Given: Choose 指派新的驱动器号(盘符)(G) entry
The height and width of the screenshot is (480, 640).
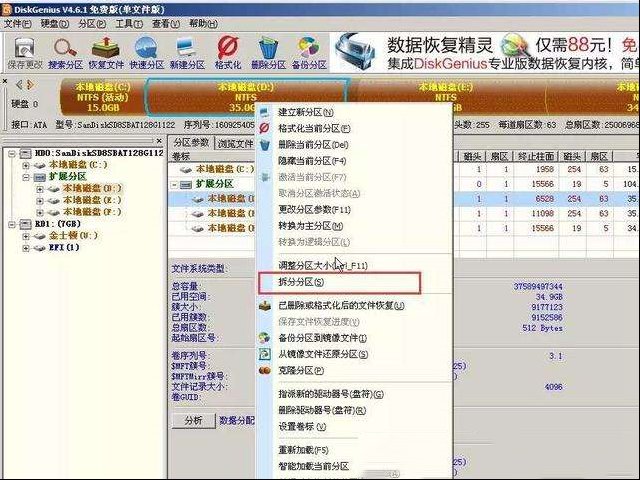Looking at the screenshot, I should (x=331, y=394).
